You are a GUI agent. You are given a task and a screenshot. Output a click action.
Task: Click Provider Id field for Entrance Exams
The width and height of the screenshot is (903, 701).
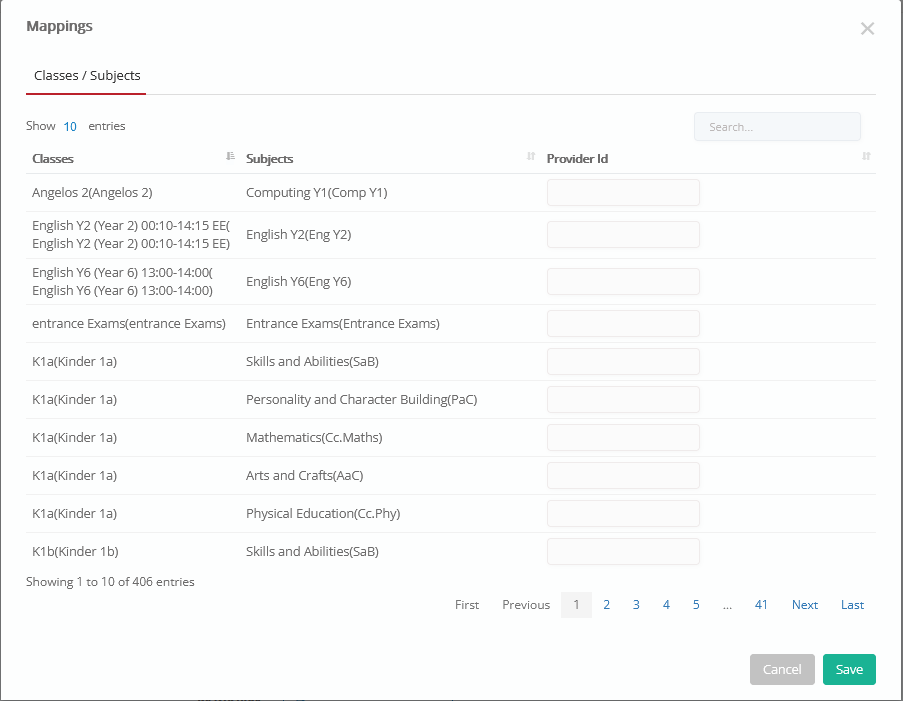click(623, 324)
